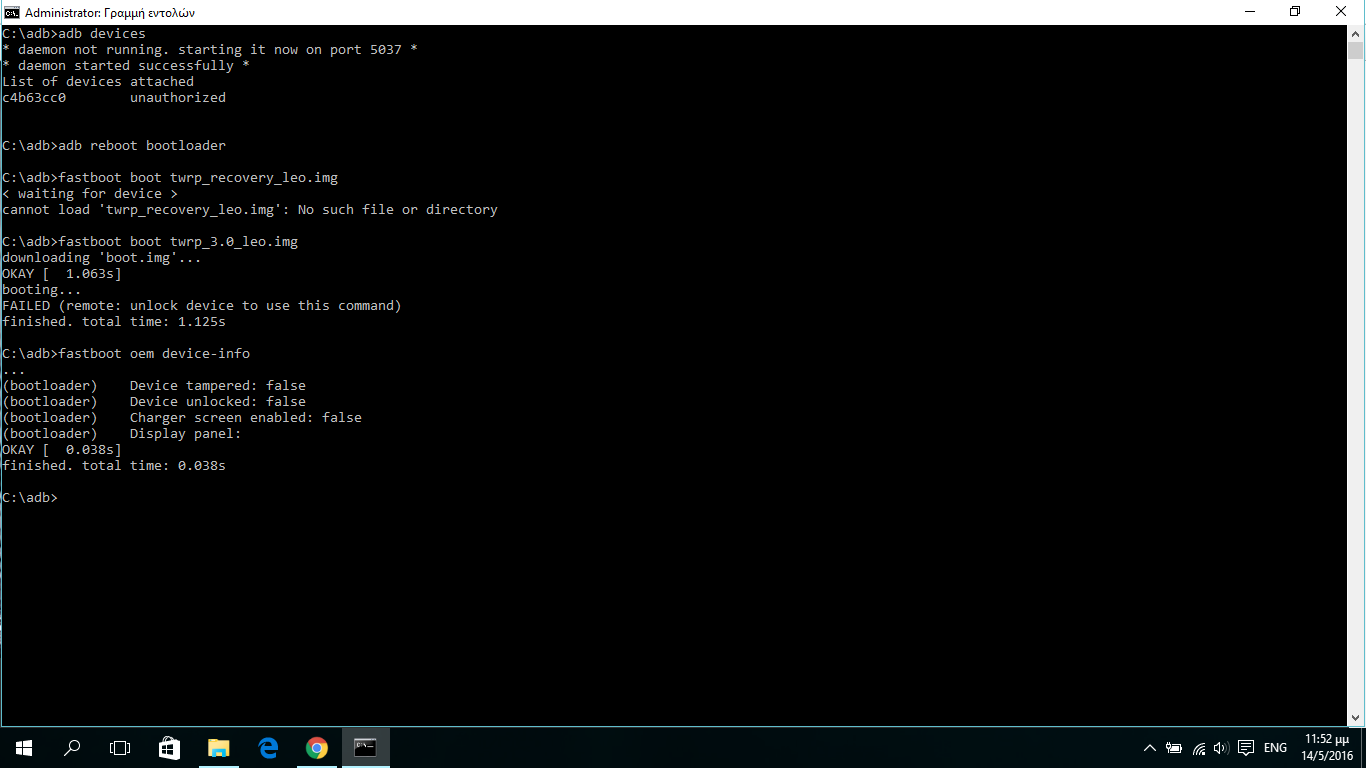Click the scrollbar down arrow

tap(1356, 717)
